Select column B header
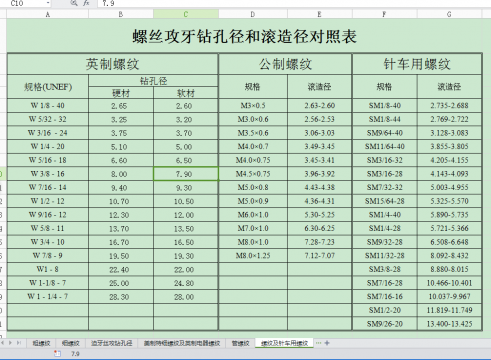Screen dimensions: 491x360 coord(121,14)
